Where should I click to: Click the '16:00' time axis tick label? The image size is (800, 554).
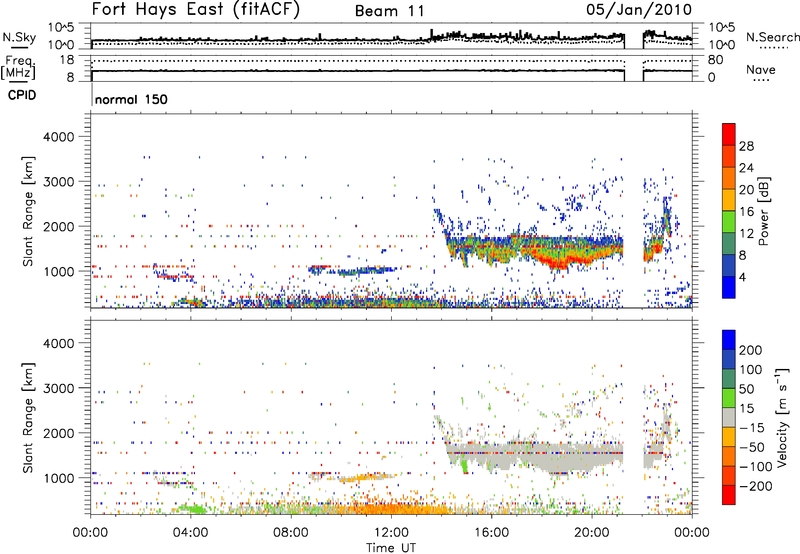pyautogui.click(x=491, y=533)
